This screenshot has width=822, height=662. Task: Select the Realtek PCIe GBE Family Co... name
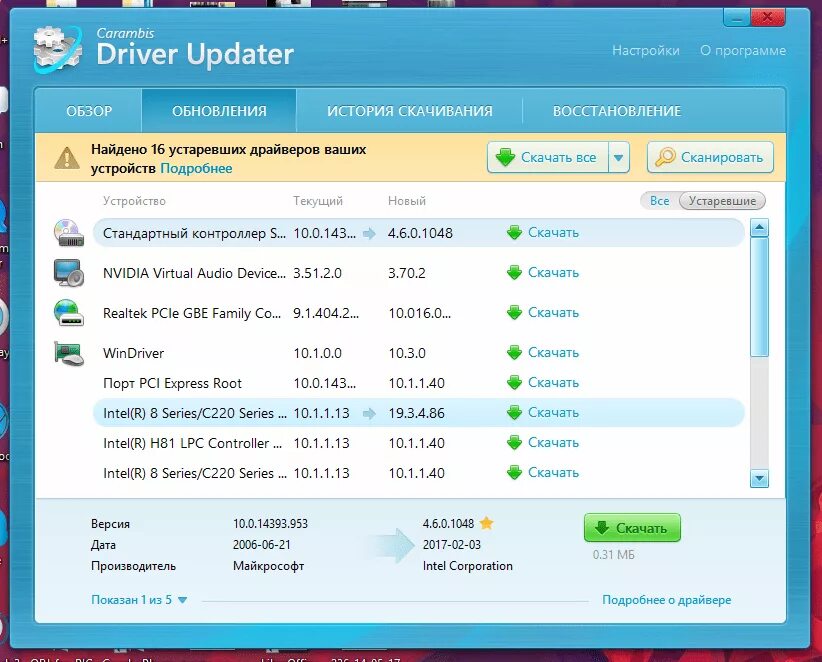coord(192,313)
